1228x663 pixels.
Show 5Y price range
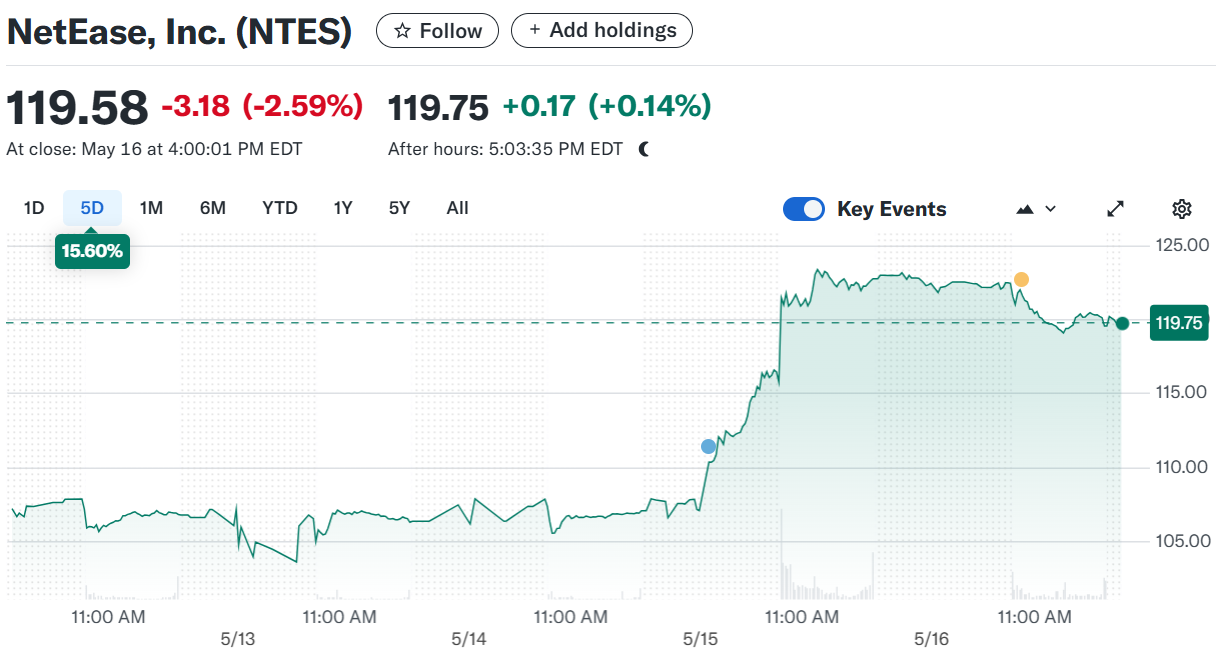pos(399,208)
